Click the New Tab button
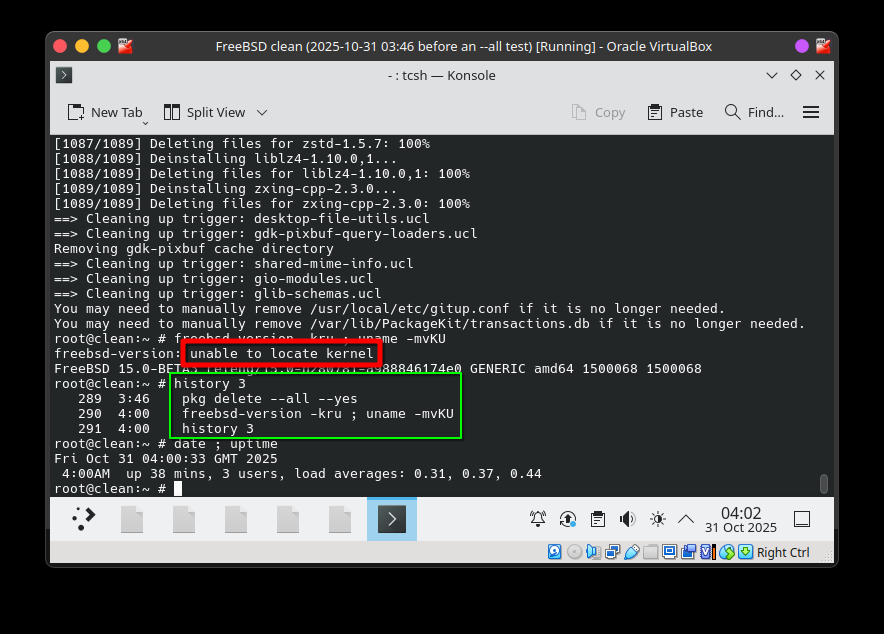 [x=104, y=112]
